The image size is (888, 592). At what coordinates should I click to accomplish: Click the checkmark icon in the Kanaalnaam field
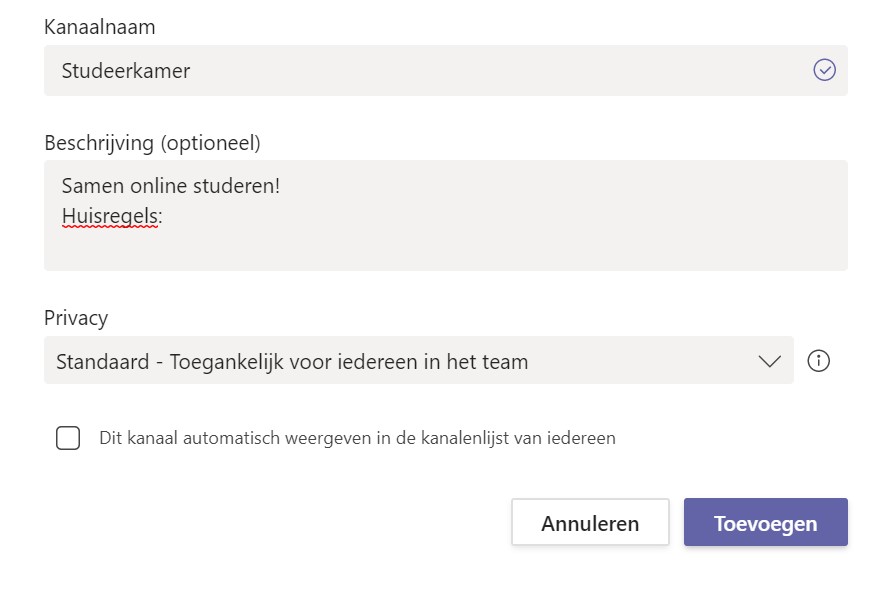[x=824, y=70]
